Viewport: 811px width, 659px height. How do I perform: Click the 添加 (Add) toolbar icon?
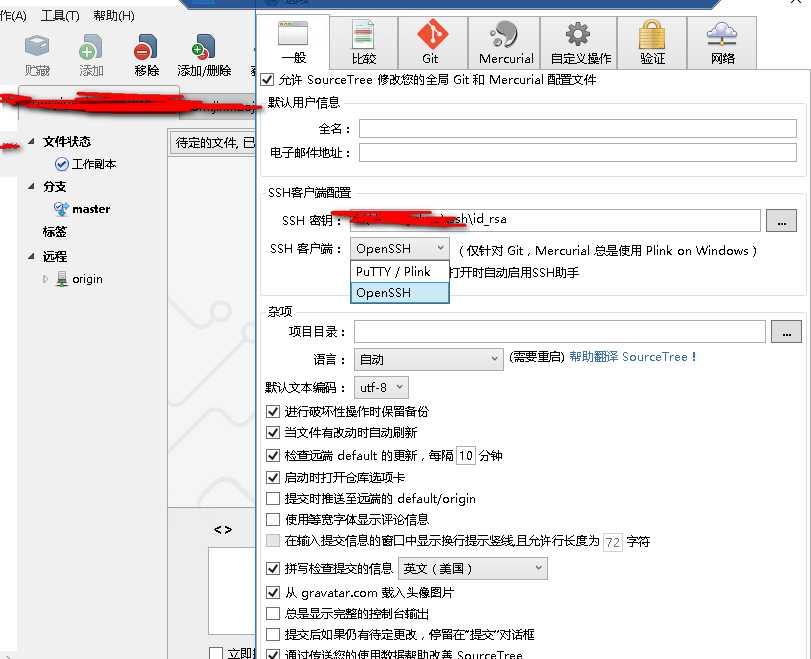91,55
